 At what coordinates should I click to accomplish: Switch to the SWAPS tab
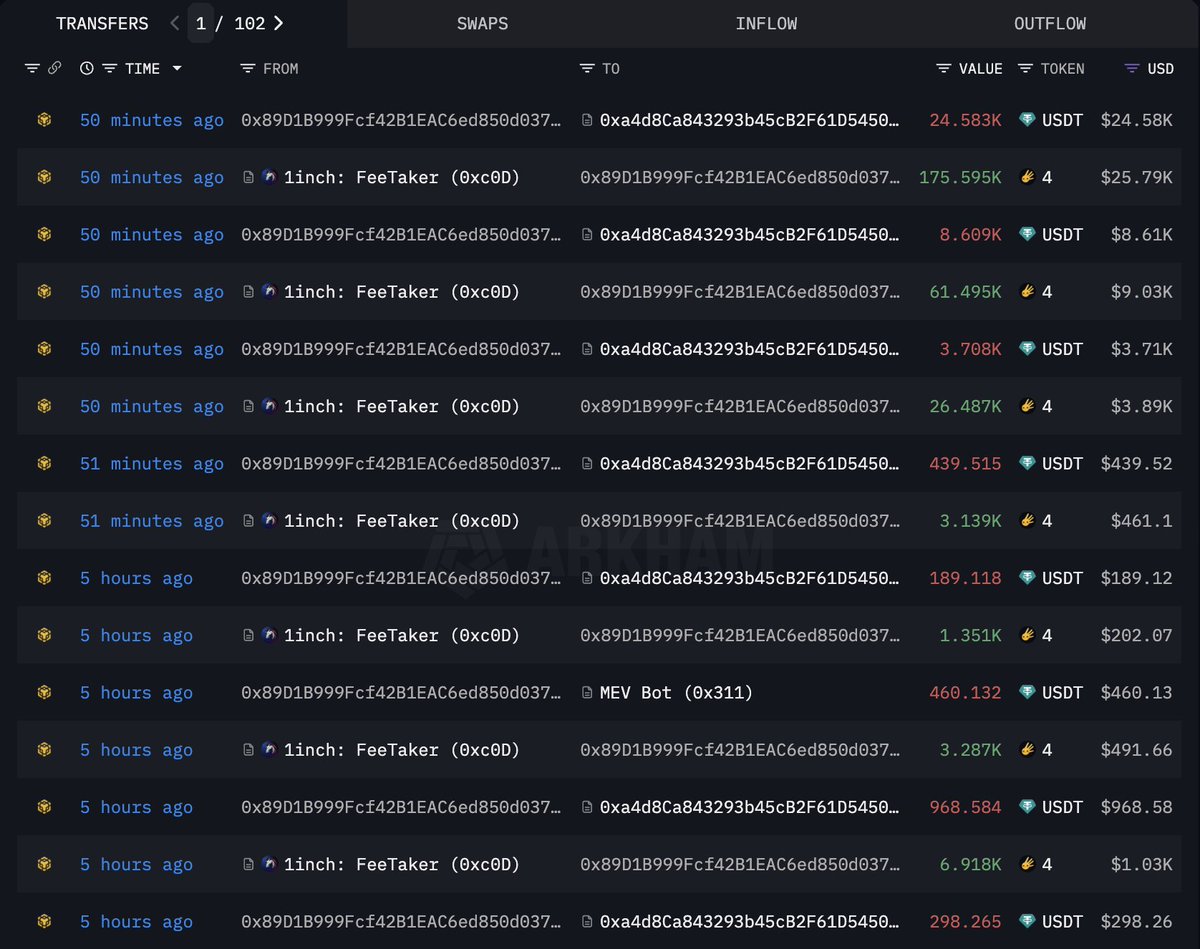pyautogui.click(x=482, y=23)
